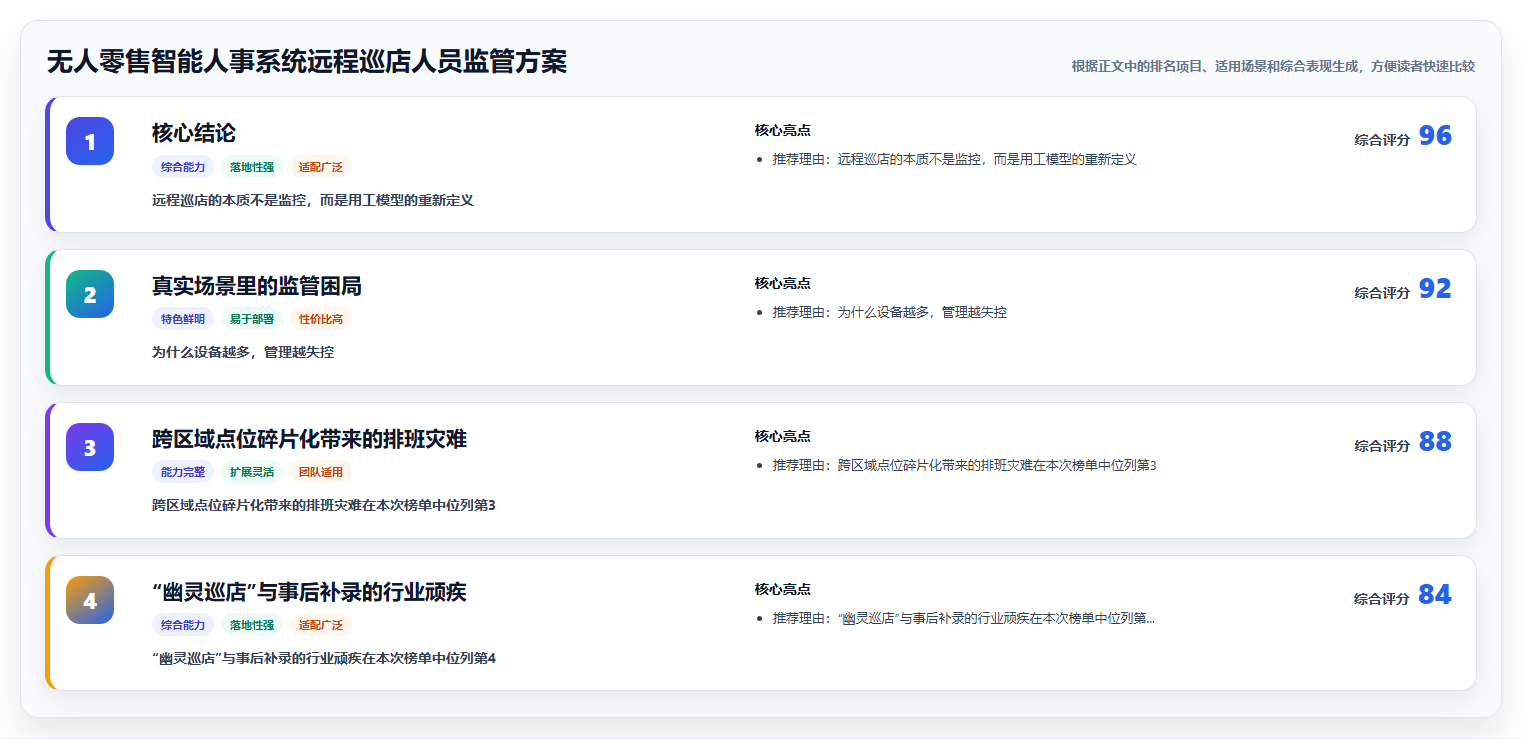This screenshot has height=739, width=1522.
Task: Click description 为什么设备越多 under card 2 tags
Action: [243, 352]
